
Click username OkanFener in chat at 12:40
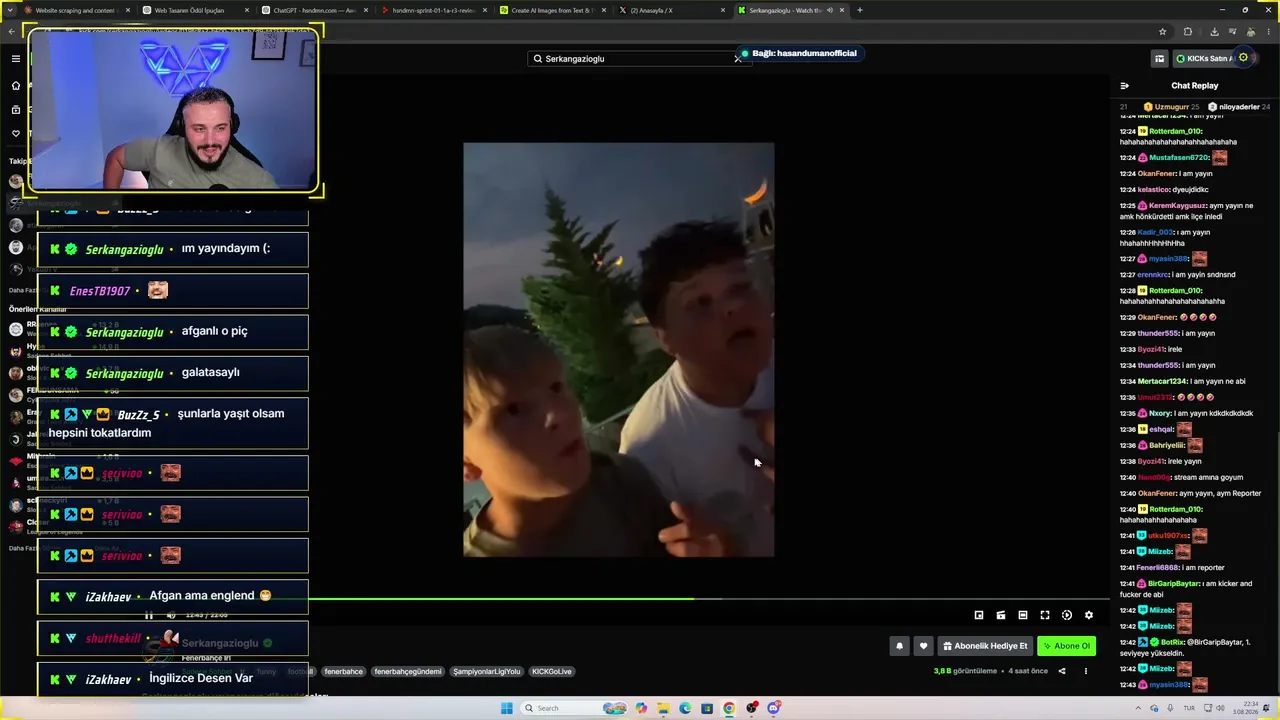(x=1157, y=493)
